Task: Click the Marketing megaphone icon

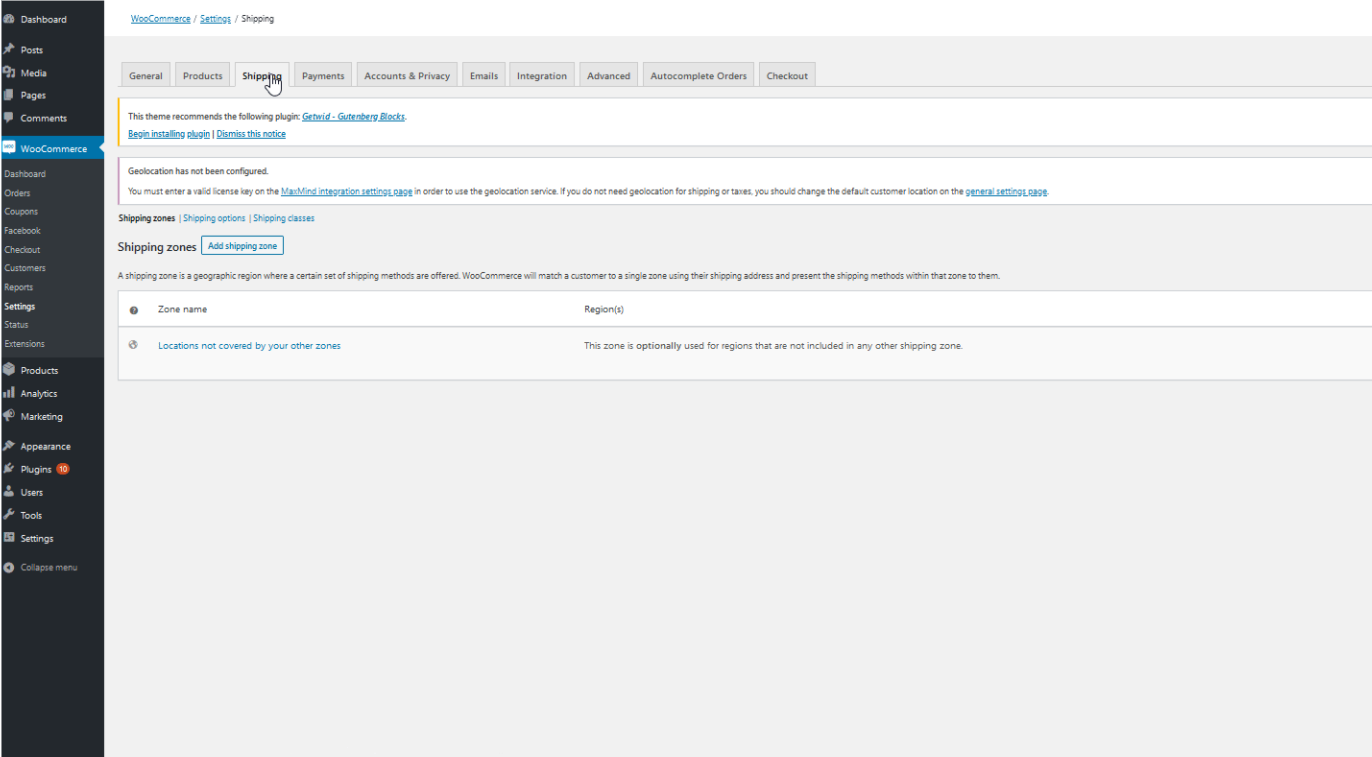Action: 9,416
